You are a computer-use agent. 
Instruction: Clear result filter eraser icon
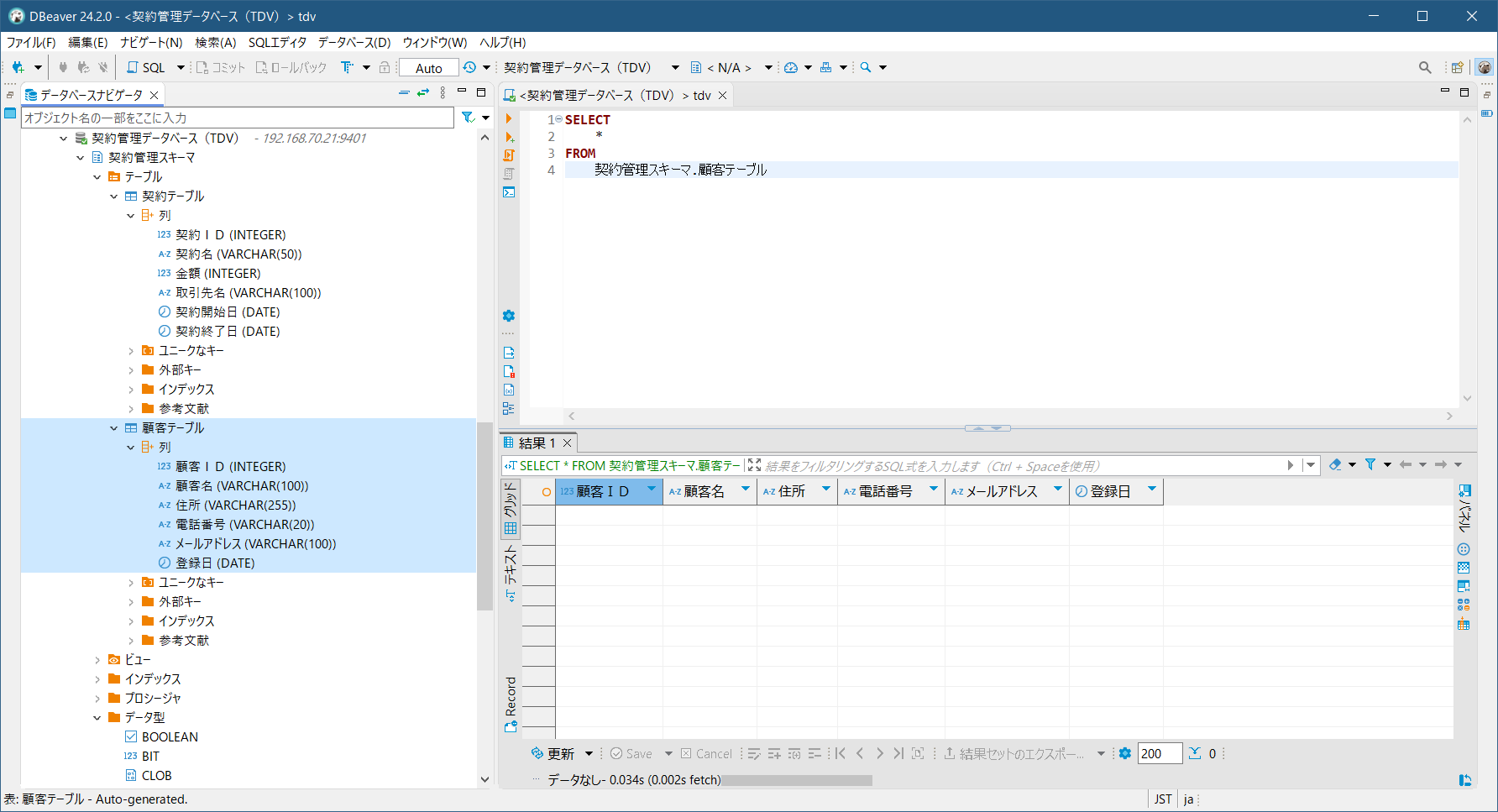pos(1335,464)
